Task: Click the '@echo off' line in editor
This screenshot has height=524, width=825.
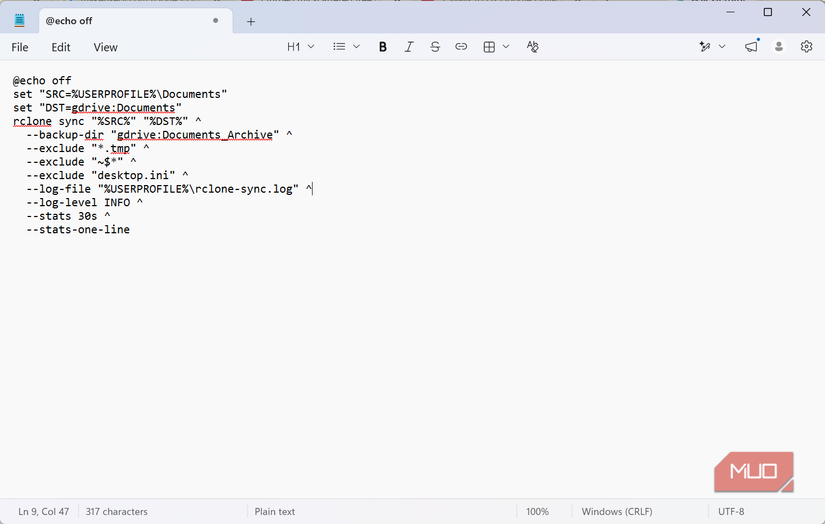Action: tap(42, 80)
